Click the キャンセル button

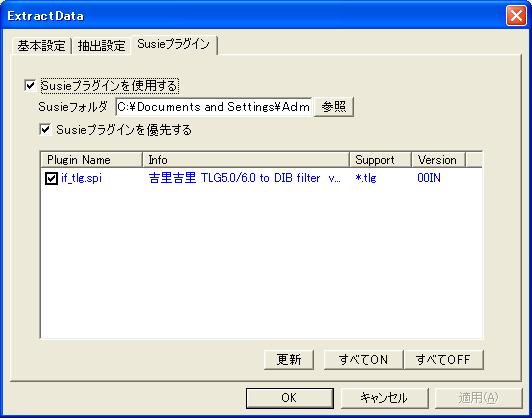point(384,398)
